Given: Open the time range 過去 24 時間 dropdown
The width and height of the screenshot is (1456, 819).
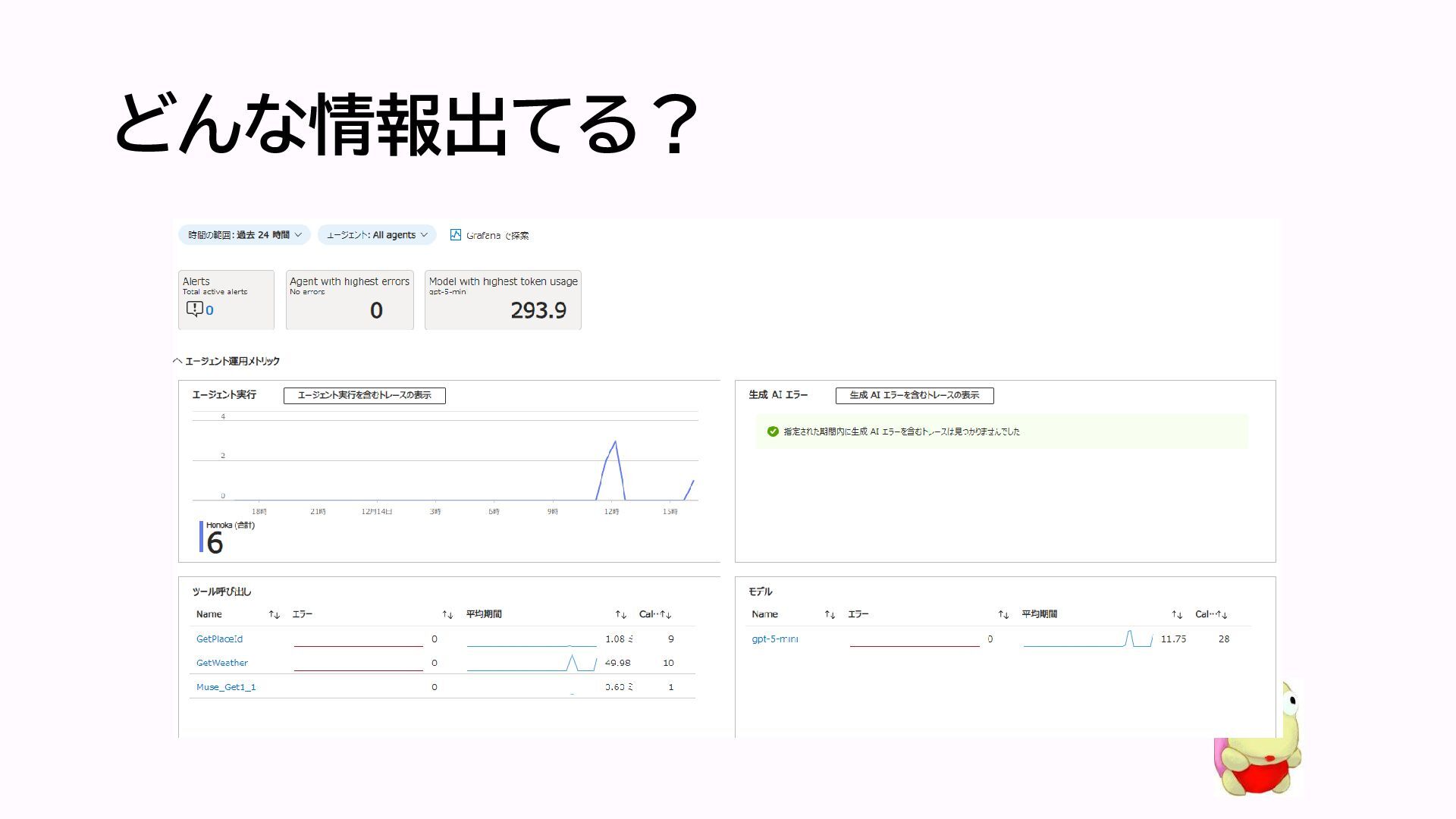Looking at the screenshot, I should tap(244, 235).
